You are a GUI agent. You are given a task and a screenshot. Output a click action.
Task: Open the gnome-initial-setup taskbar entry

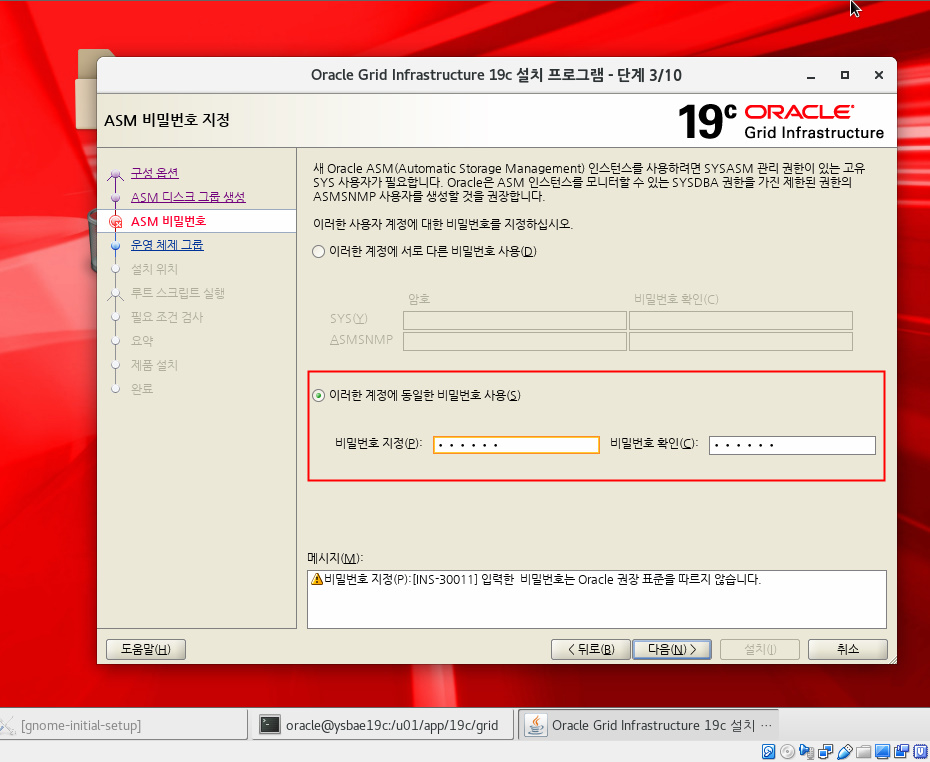[123, 725]
